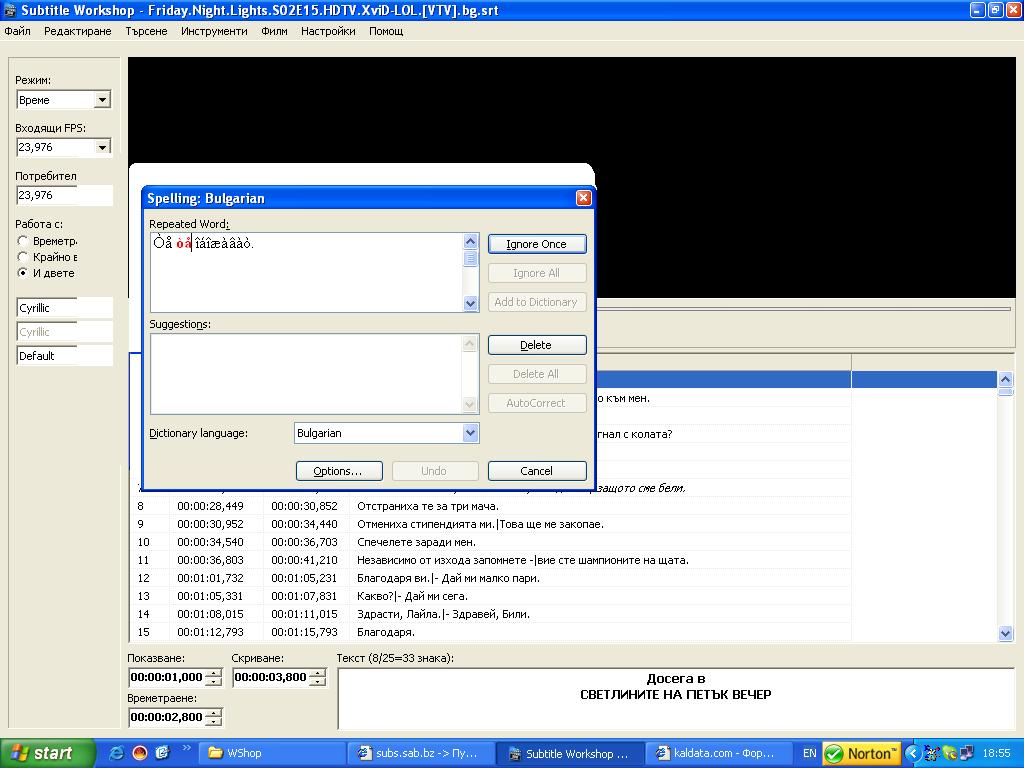Click the third quick launch icon
Screen dimensions: 1024x768
[x=162, y=753]
